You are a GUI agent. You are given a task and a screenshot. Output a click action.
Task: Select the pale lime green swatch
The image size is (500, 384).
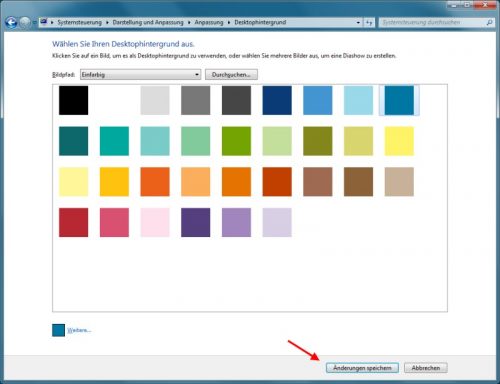click(x=277, y=141)
